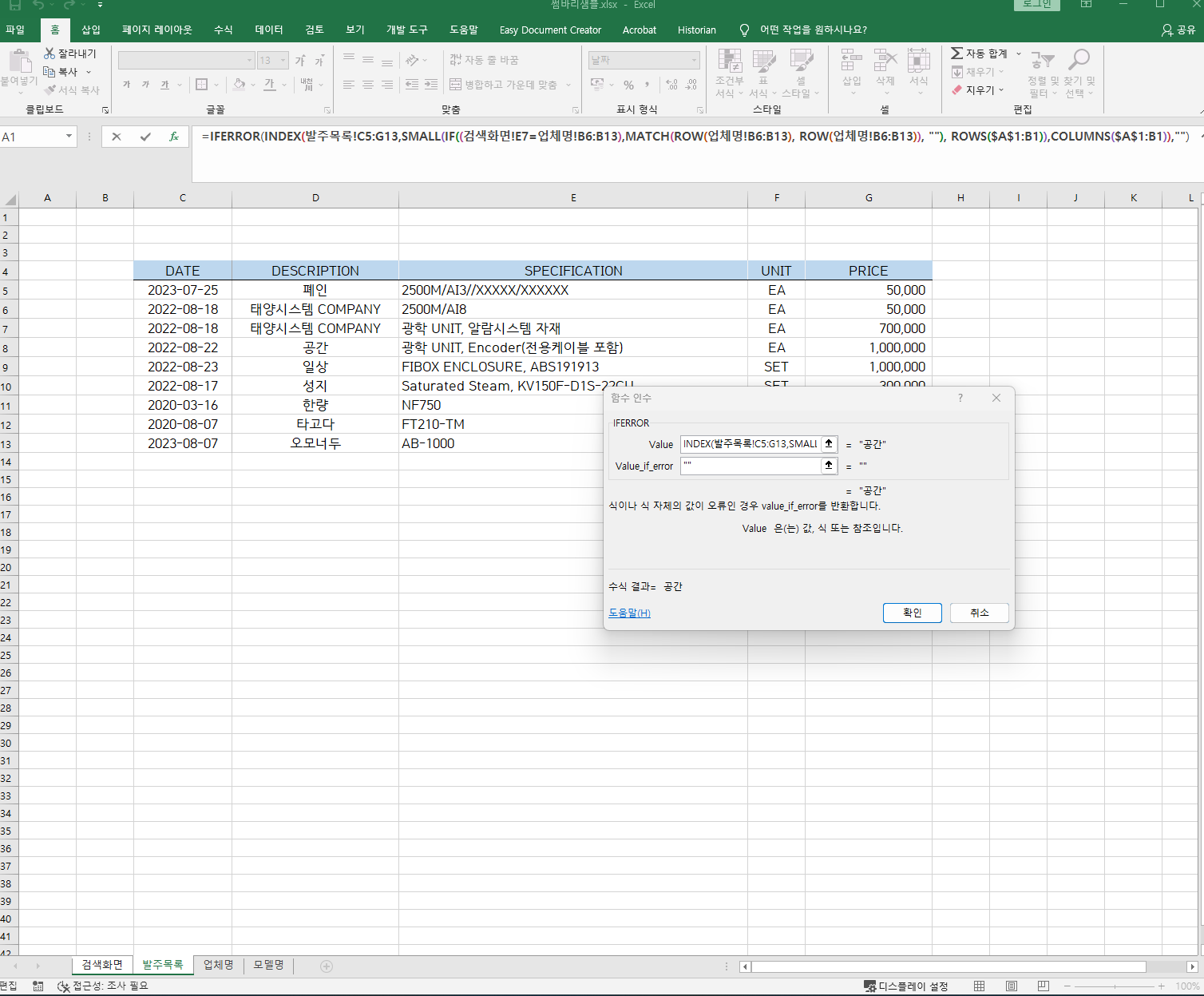Switch to the 삽입 (Insert) ribbon tab

pyautogui.click(x=91, y=30)
